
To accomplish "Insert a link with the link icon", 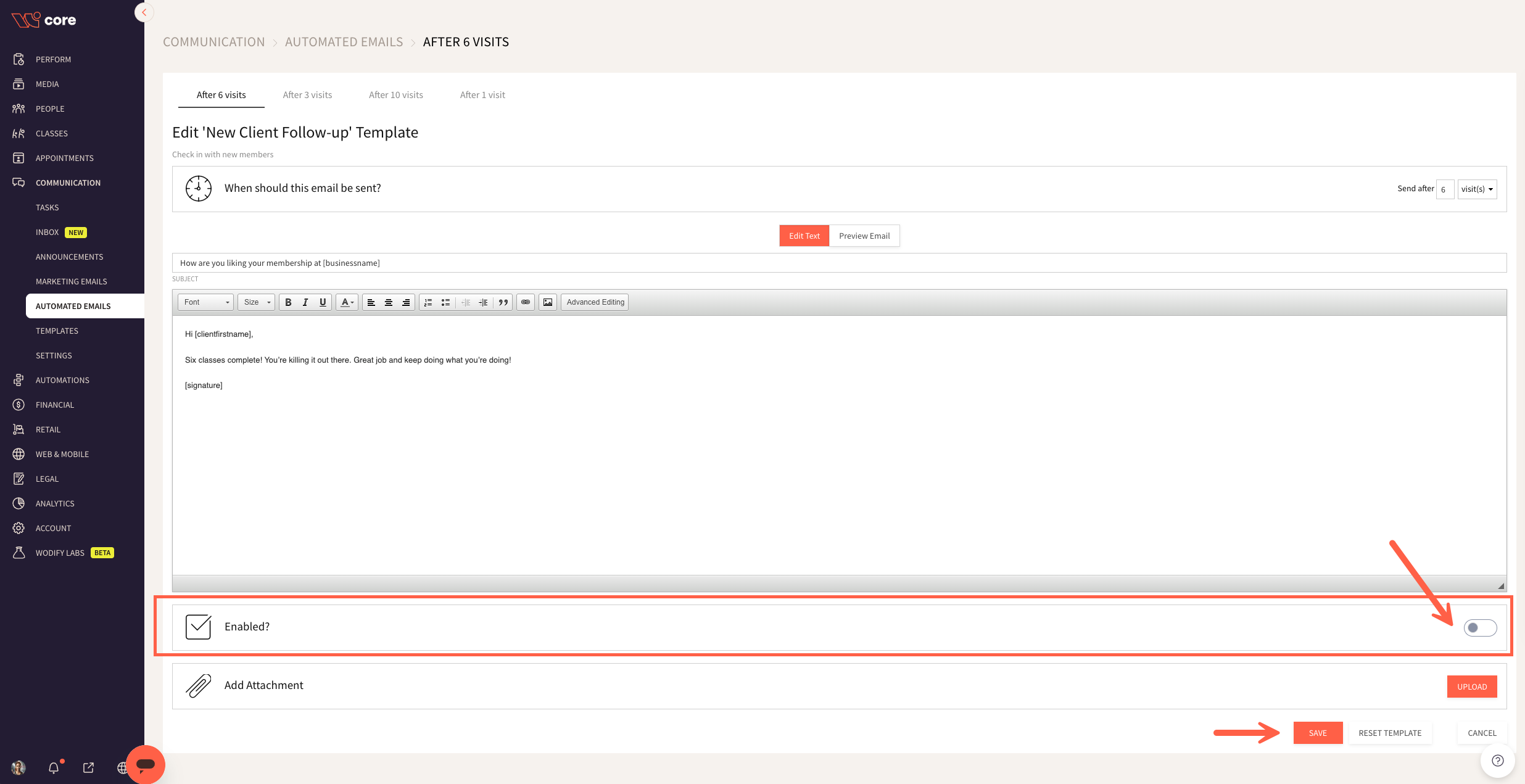I will click(x=526, y=302).
